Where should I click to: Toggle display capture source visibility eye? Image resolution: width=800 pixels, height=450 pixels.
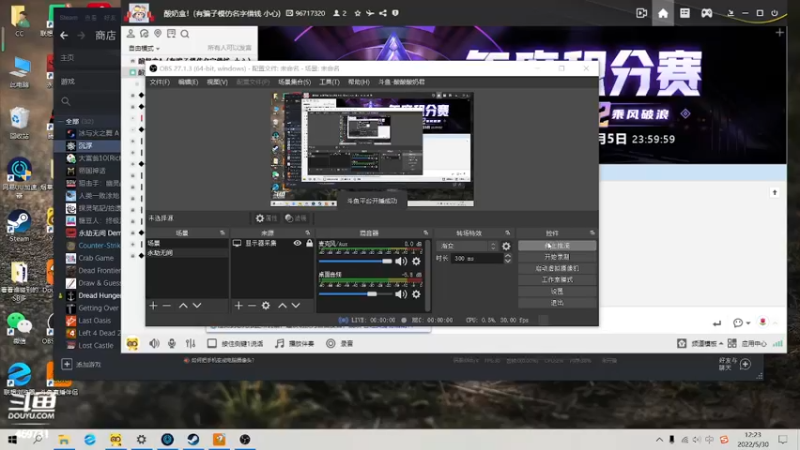click(297, 243)
